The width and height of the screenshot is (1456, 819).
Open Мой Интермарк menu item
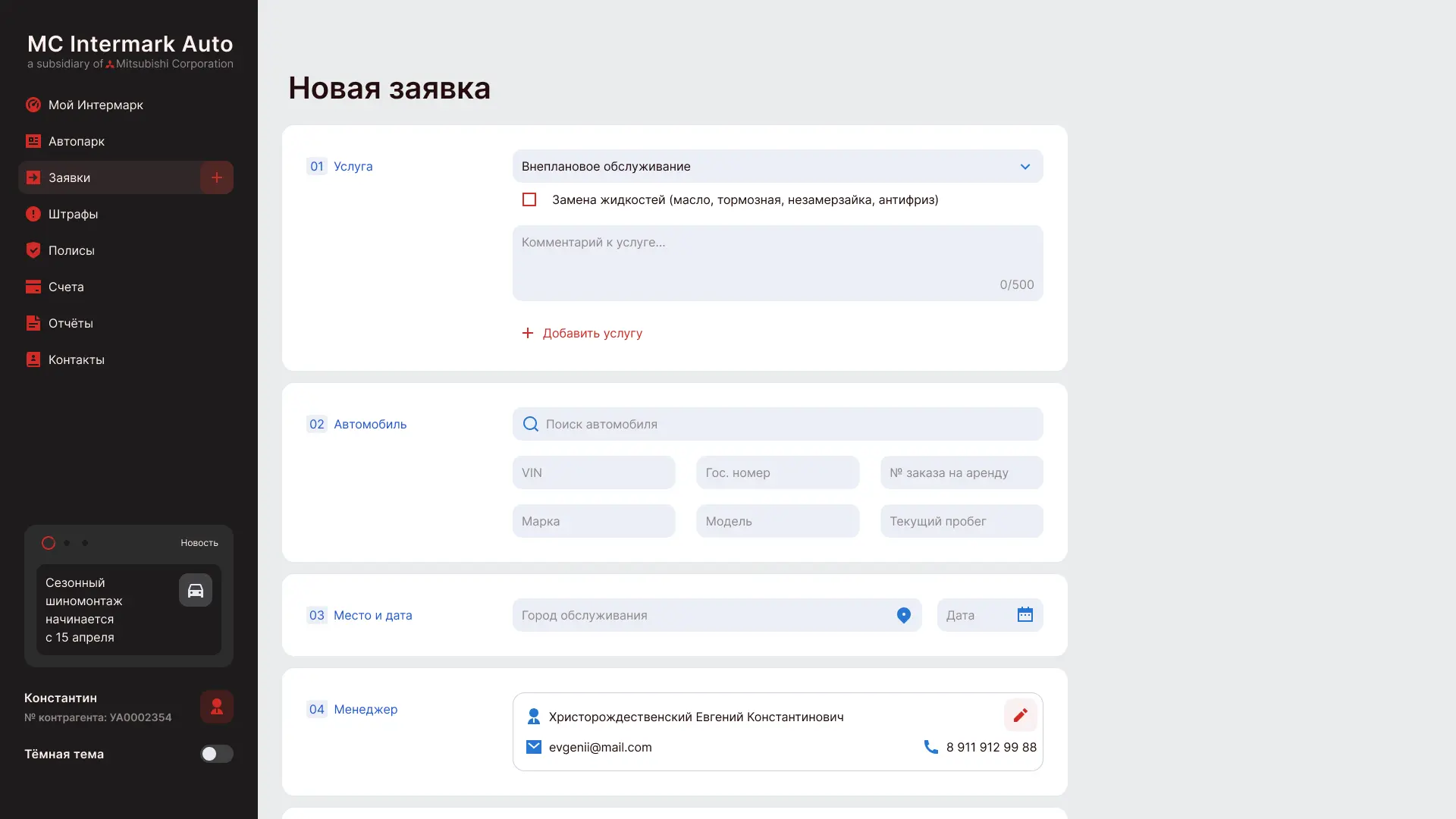pyautogui.click(x=126, y=105)
